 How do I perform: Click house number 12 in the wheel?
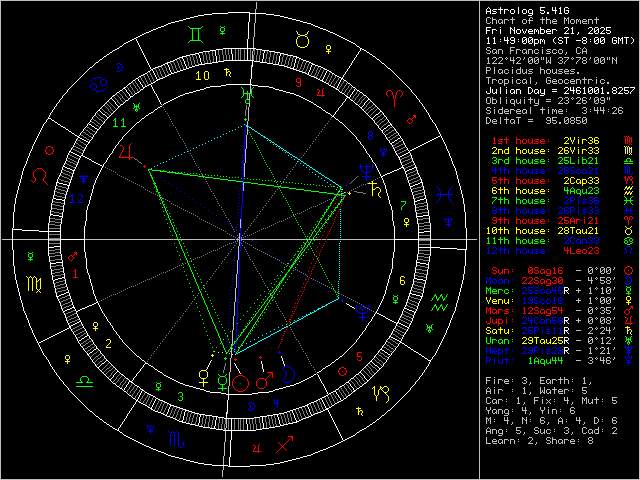(x=76, y=199)
